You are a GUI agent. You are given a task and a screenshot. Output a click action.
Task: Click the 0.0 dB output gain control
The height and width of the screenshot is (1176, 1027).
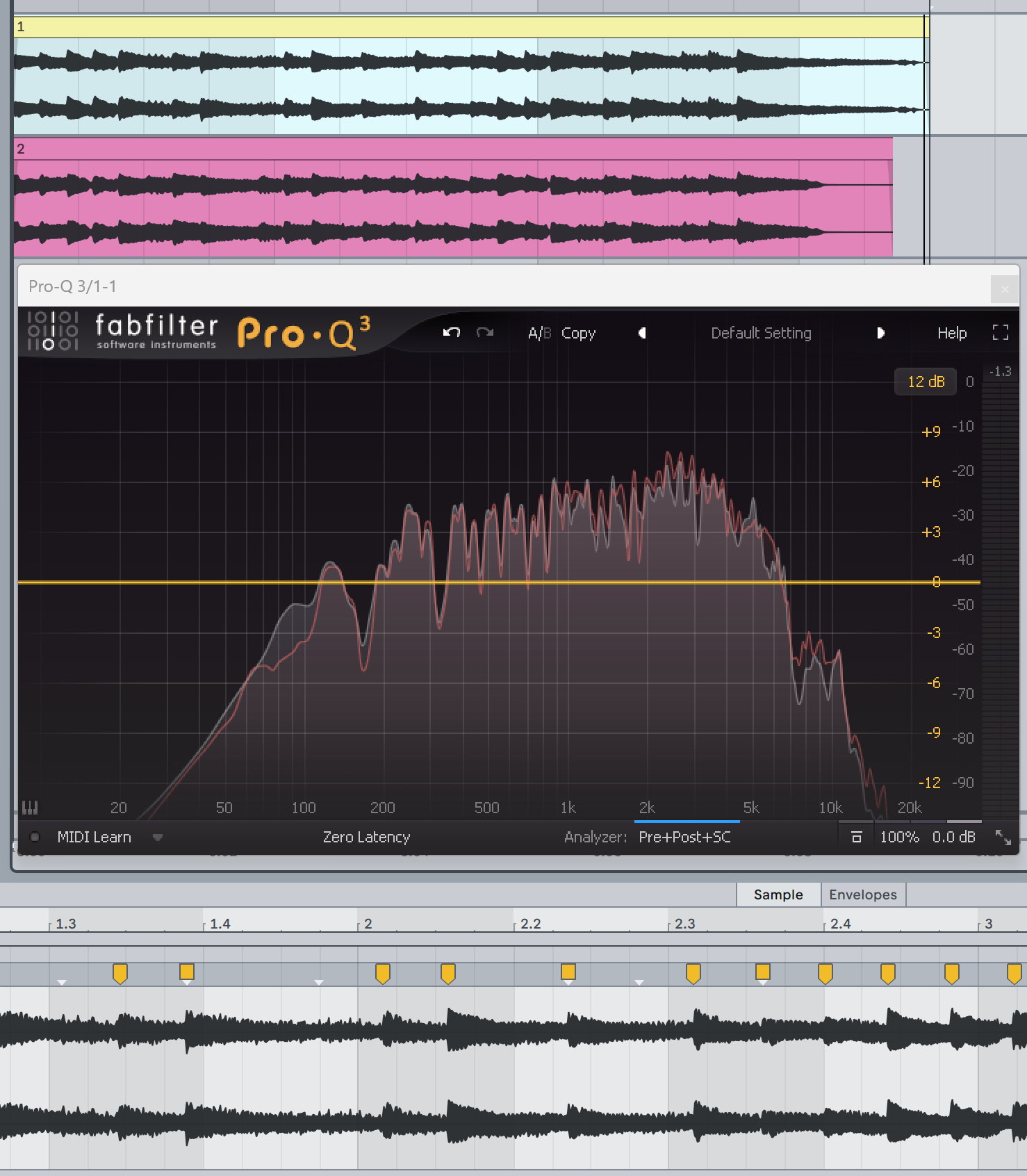[x=953, y=838]
